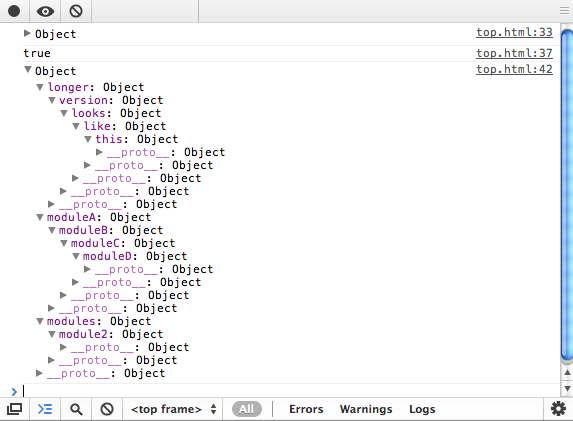The width and height of the screenshot is (573, 421).
Task: Click the top-right hamburger menu icon
Action: [564, 11]
